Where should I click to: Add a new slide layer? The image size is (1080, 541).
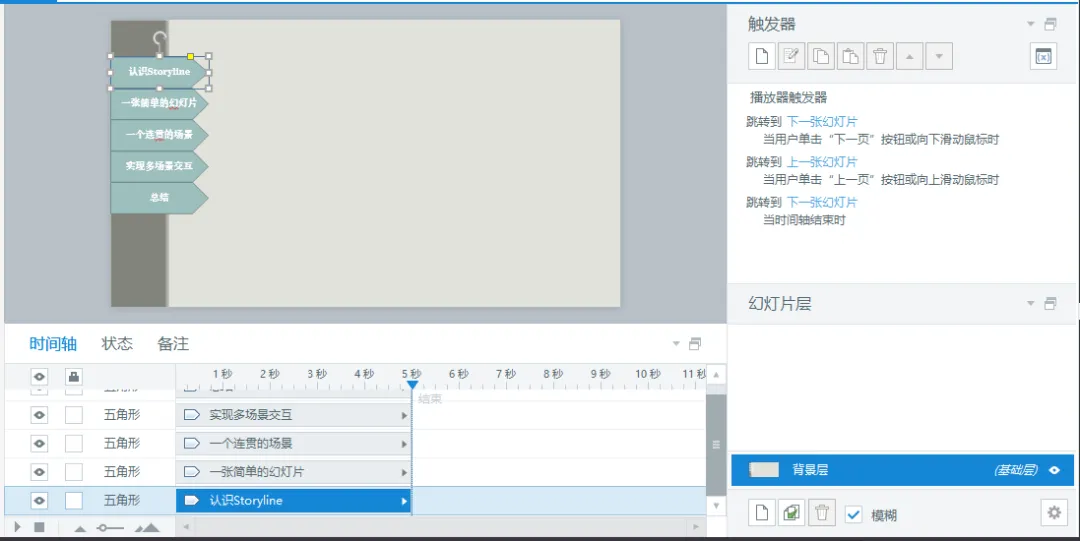coord(761,513)
